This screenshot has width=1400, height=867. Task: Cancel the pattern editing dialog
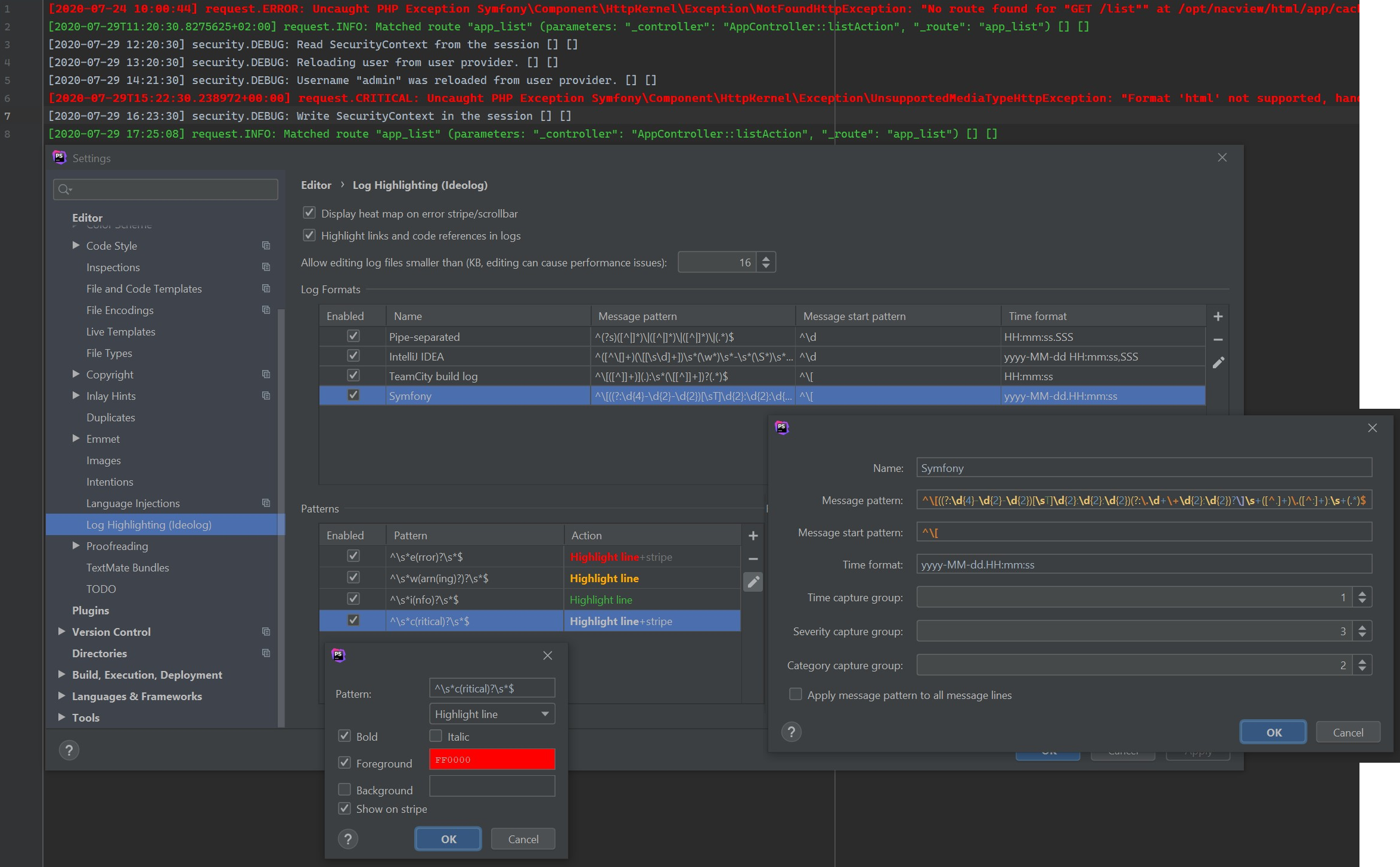[x=523, y=839]
